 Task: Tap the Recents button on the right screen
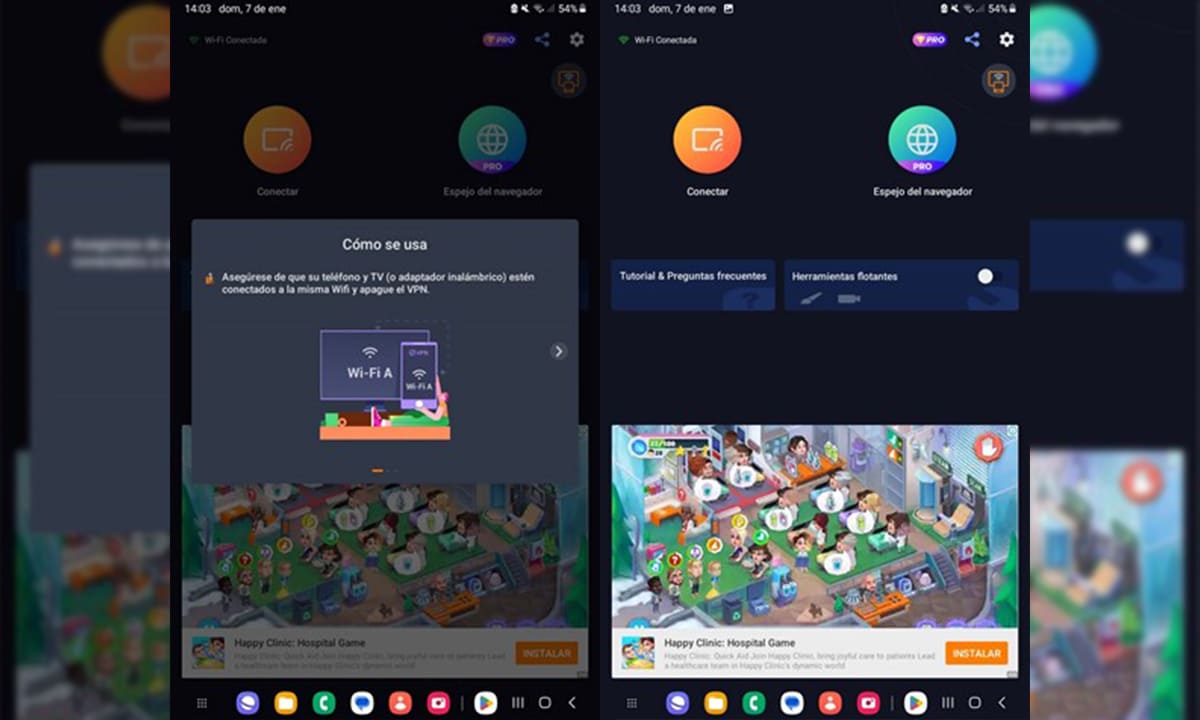pos(948,703)
